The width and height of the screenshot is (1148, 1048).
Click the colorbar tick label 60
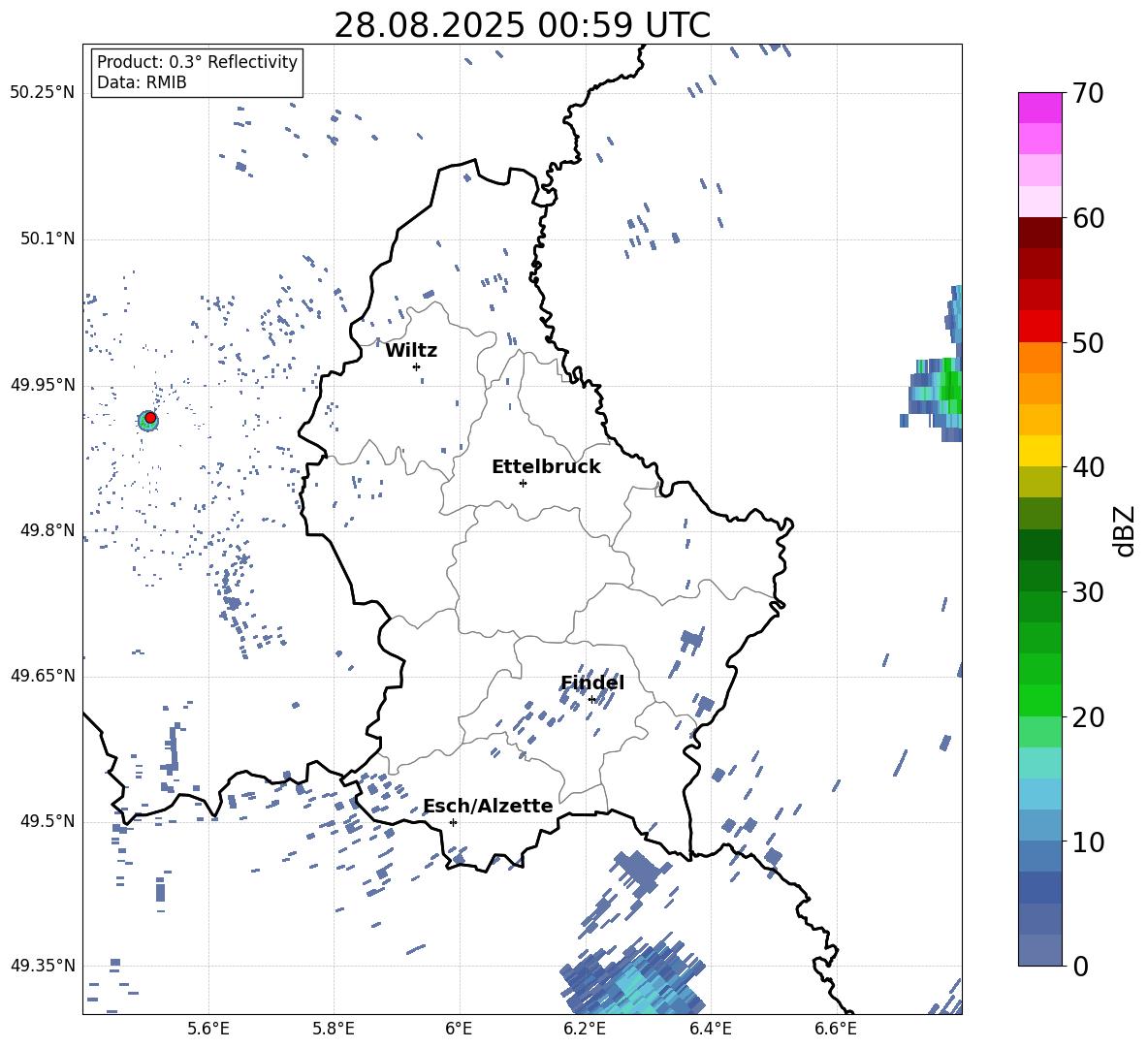coord(1088,218)
